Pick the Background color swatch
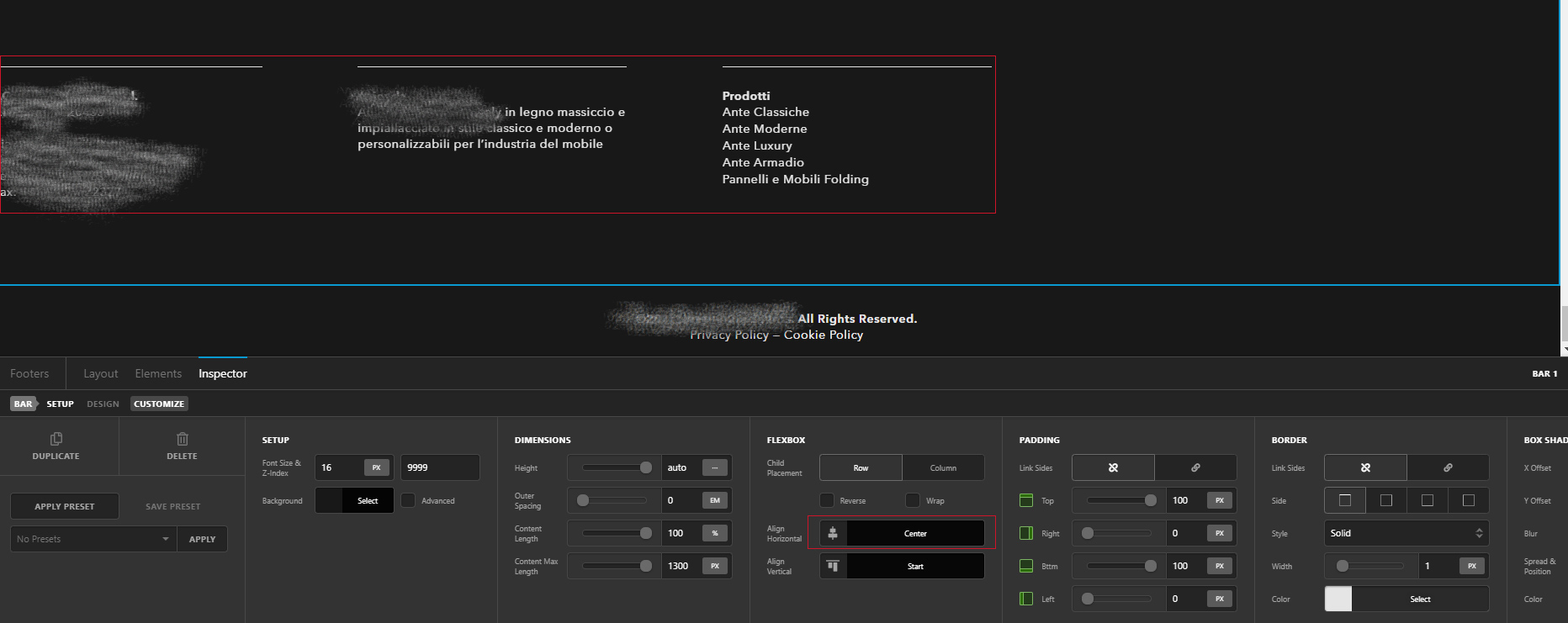Image resolution: width=1568 pixels, height=623 pixels. [329, 500]
